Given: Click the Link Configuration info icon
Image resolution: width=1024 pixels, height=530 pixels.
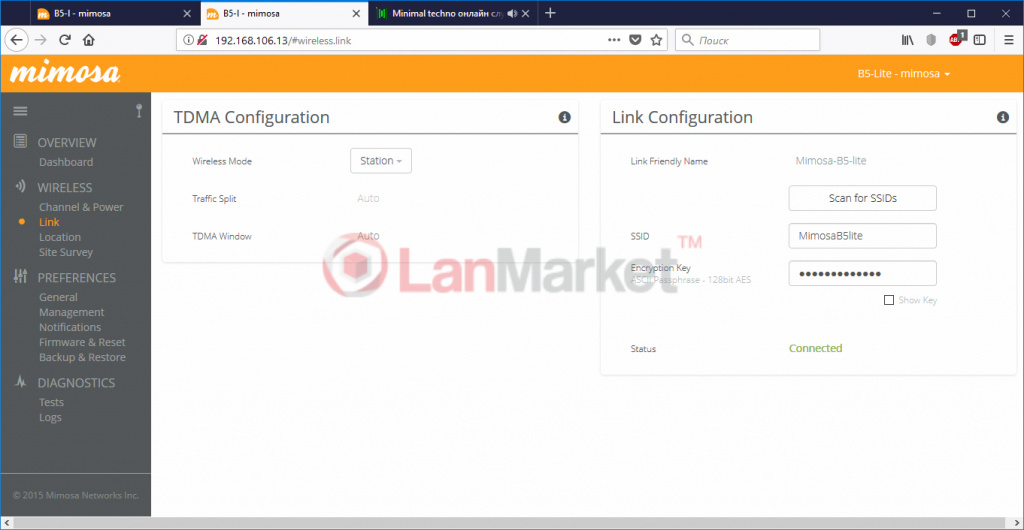Looking at the screenshot, I should point(1003,118).
